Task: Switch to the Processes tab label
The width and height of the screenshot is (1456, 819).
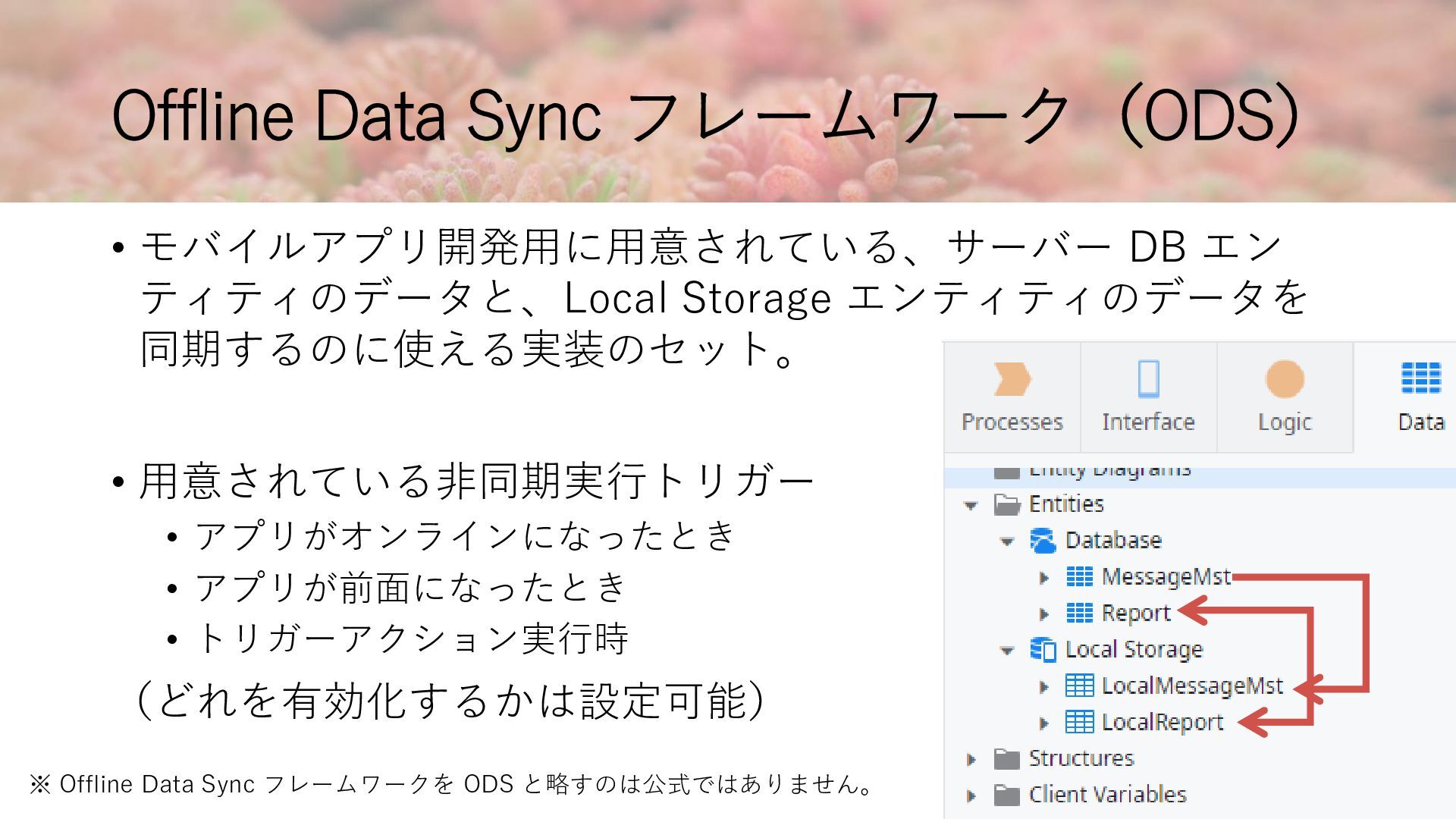Action: 1012,422
